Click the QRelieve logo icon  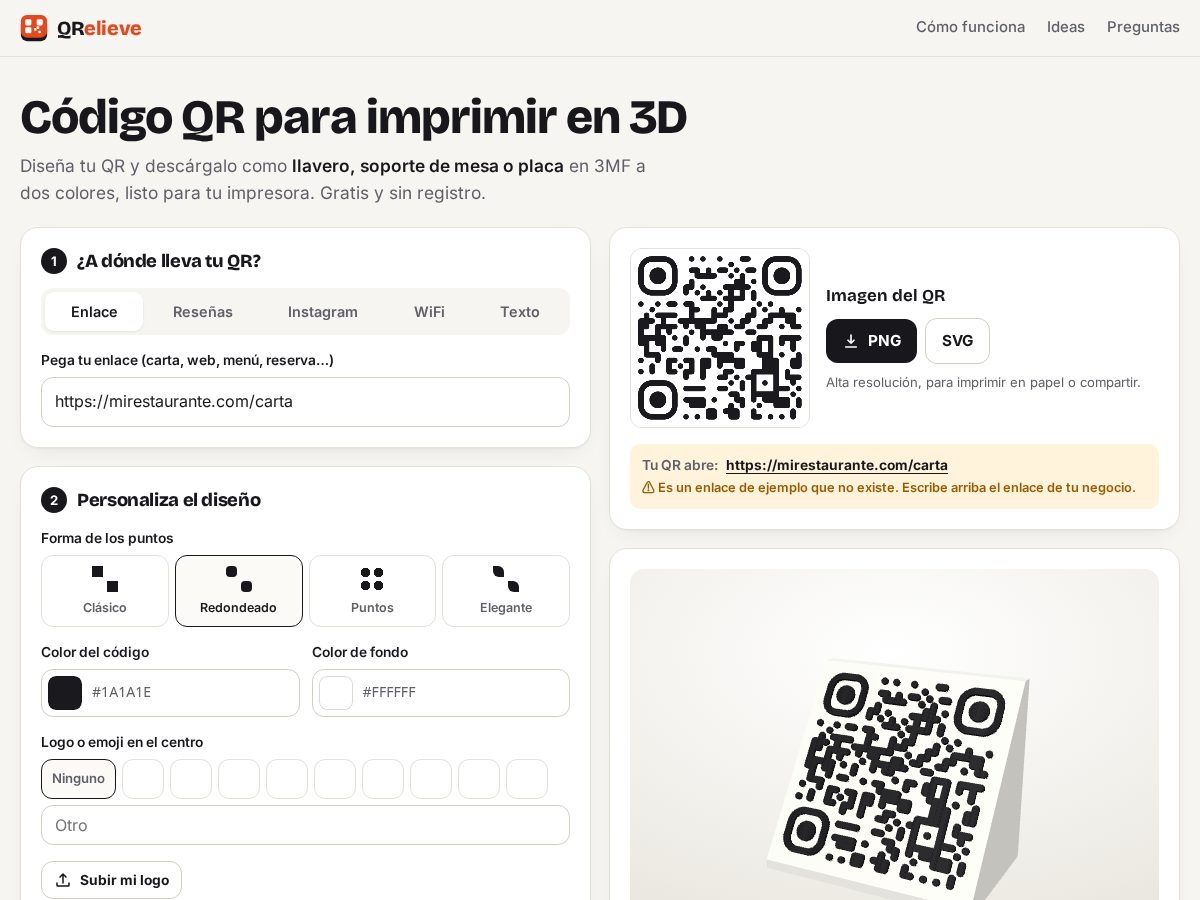point(34,28)
